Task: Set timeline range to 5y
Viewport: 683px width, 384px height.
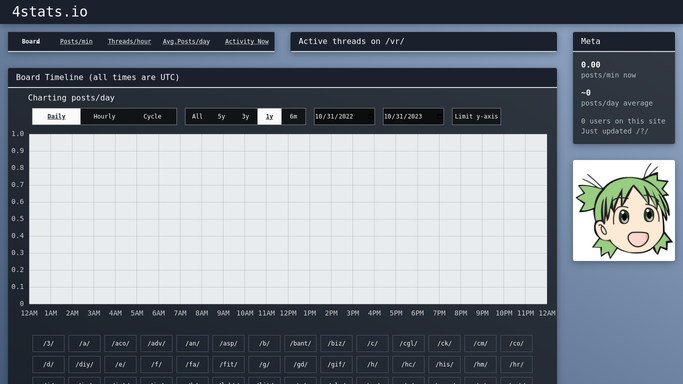Action: (x=221, y=116)
